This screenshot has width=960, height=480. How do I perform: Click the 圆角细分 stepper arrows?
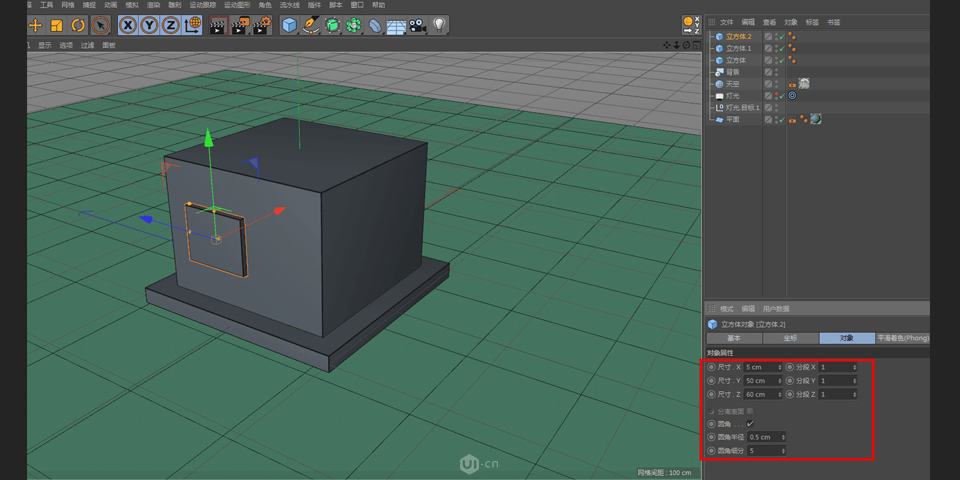(783, 451)
